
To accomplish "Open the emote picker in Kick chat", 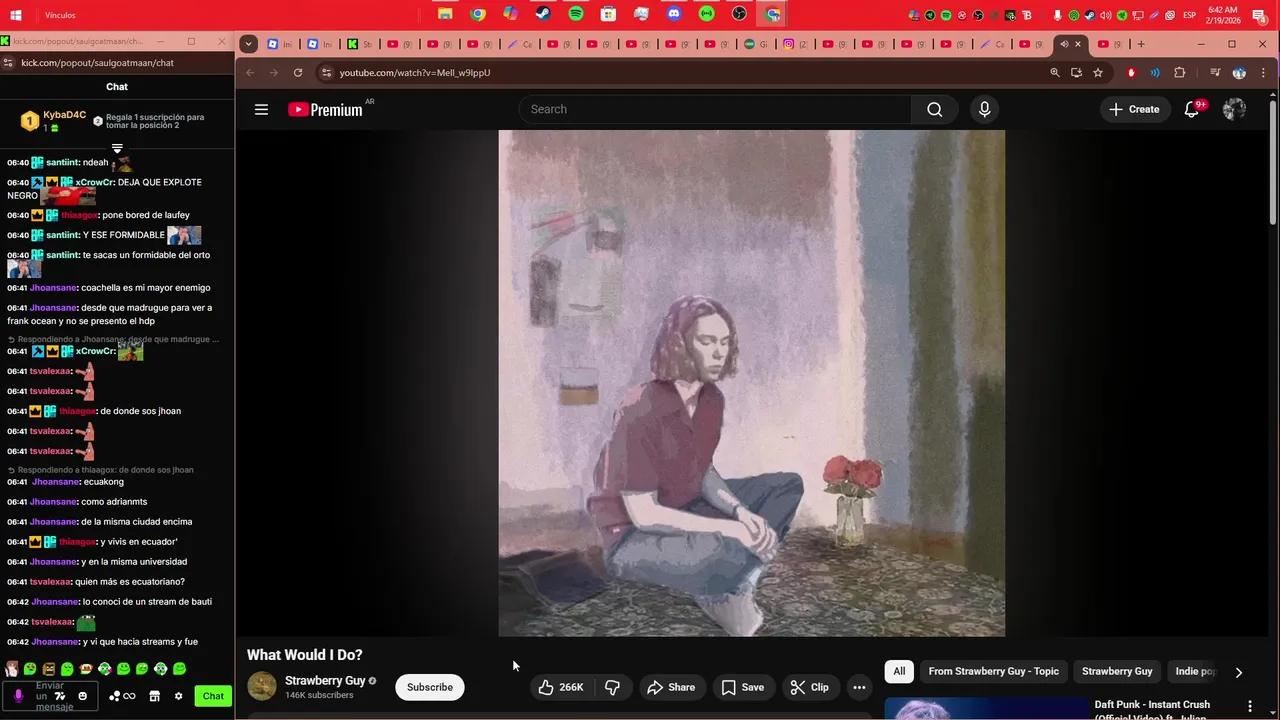I will coord(83,696).
